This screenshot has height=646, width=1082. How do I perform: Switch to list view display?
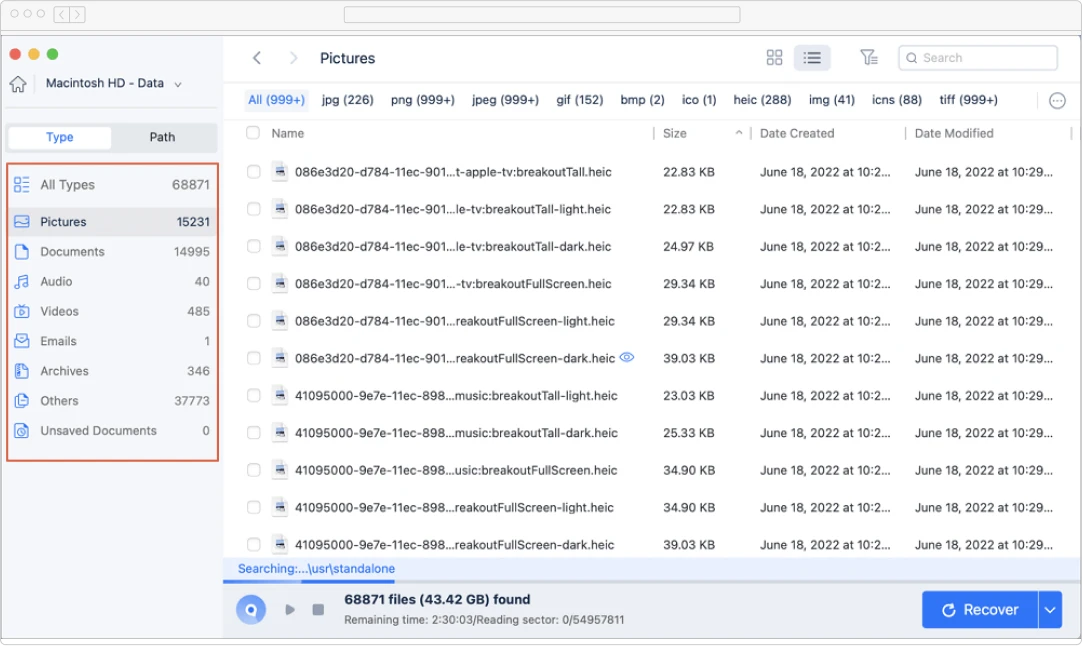[x=812, y=57]
